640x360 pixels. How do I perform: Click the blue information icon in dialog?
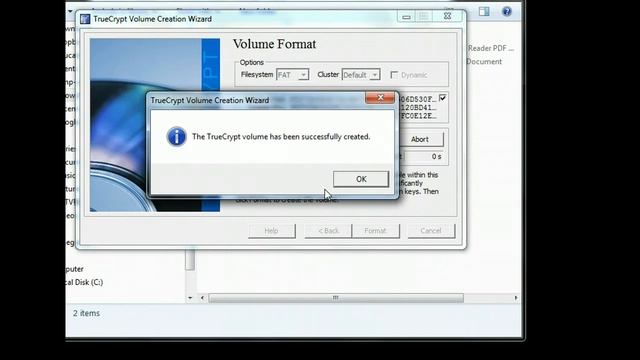[176, 137]
